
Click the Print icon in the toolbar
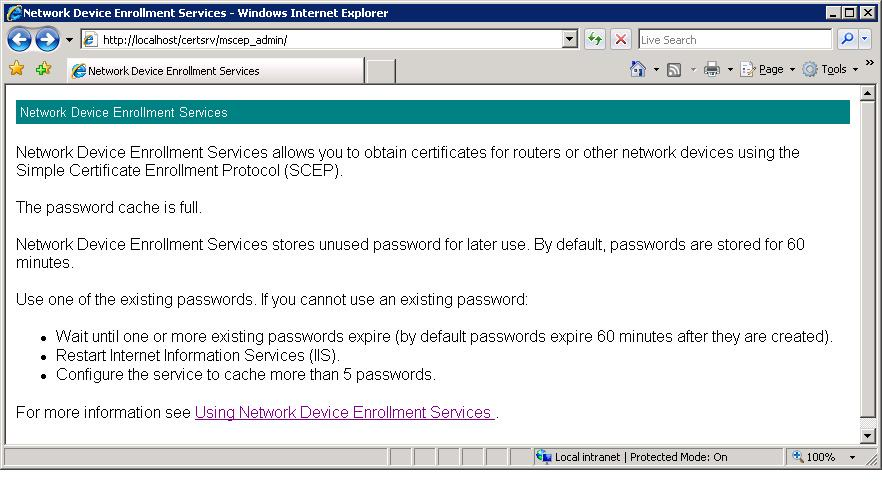(x=712, y=70)
